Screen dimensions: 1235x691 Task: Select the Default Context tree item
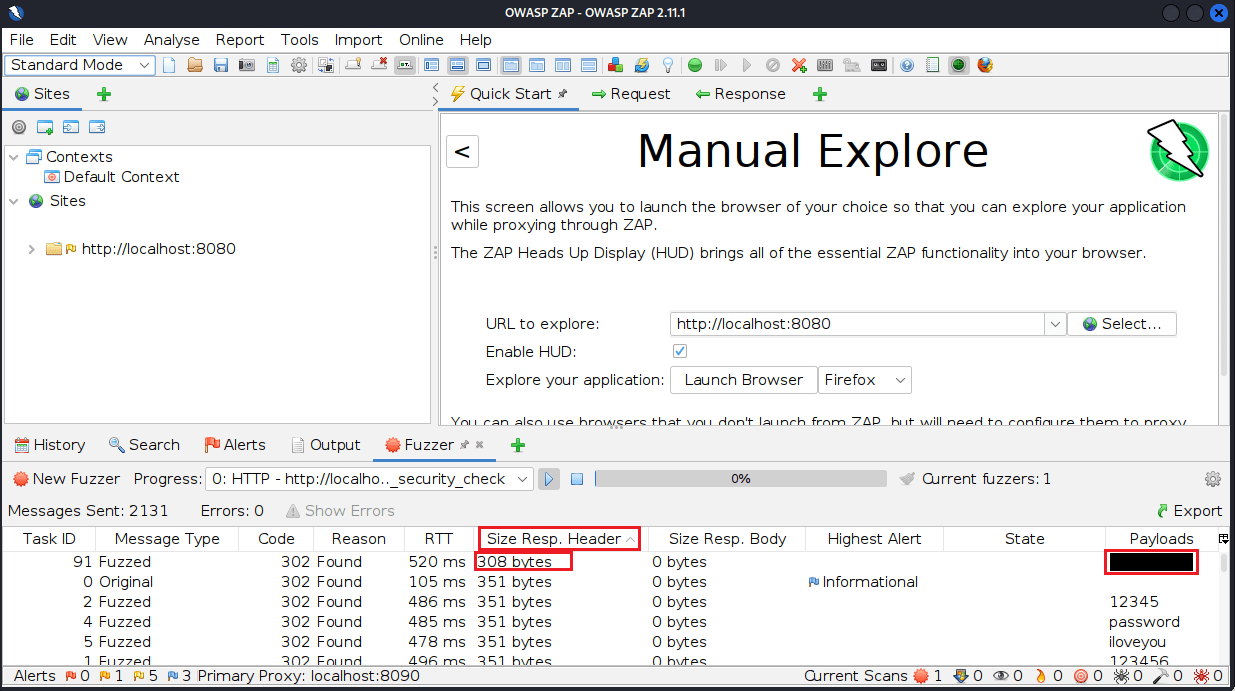click(112, 177)
